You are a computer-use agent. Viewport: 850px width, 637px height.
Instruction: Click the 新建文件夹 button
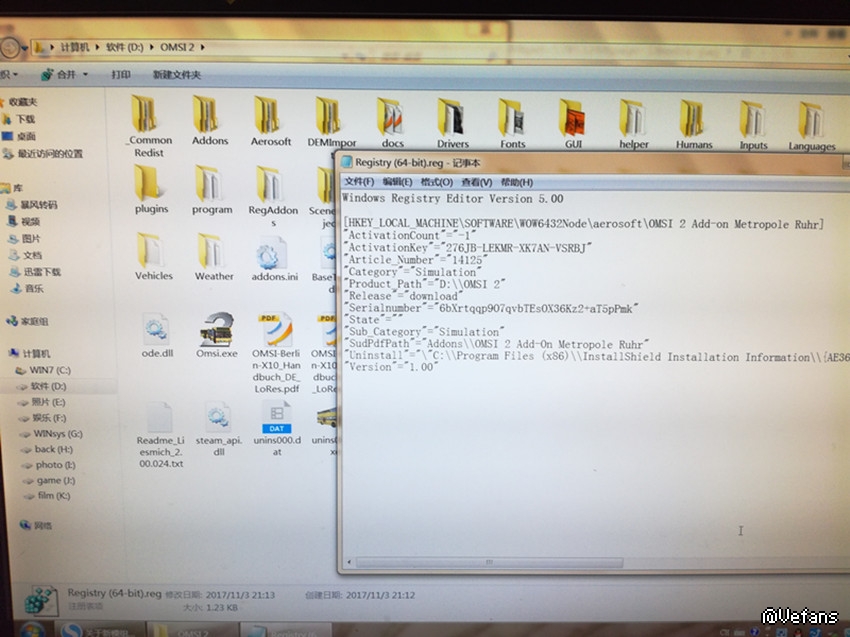tap(176, 75)
